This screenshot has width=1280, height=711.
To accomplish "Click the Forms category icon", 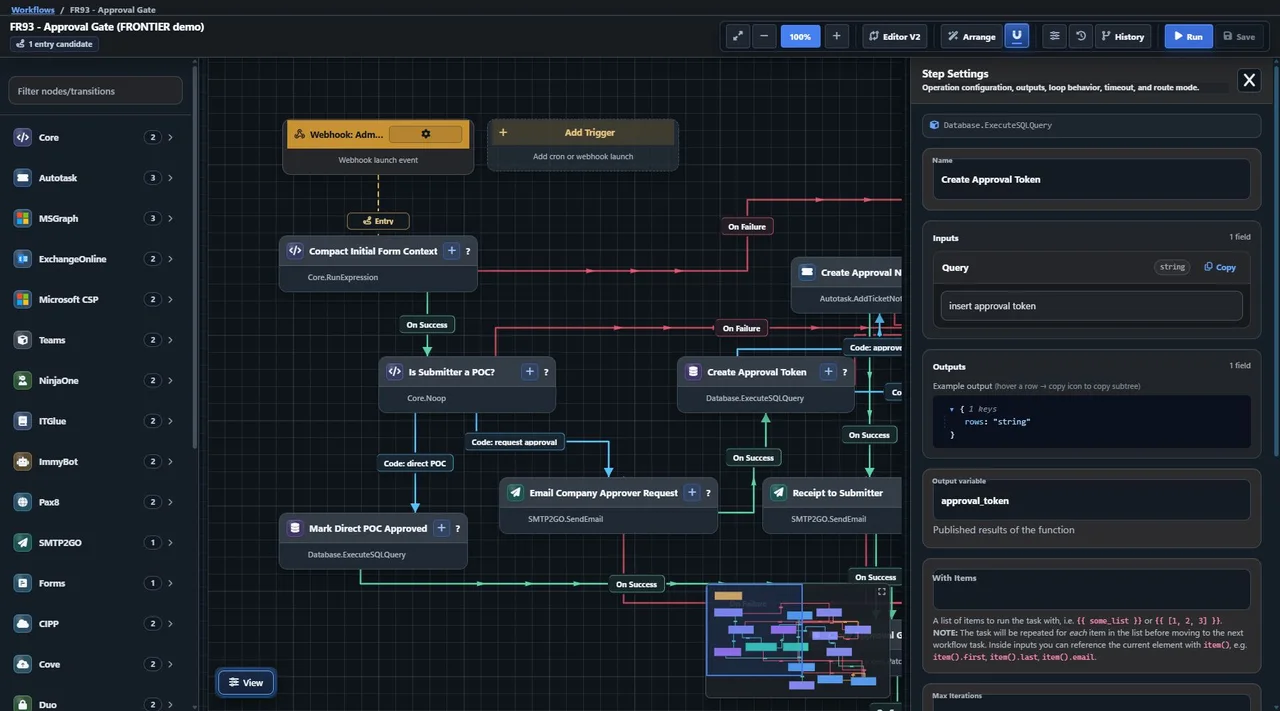I will point(23,583).
